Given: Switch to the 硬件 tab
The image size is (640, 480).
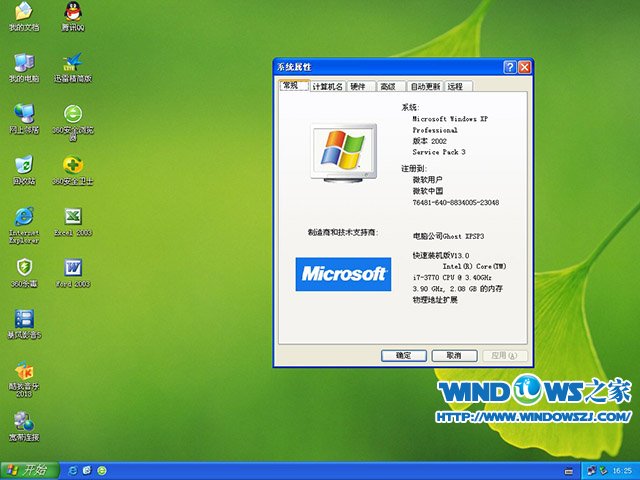Looking at the screenshot, I should pyautogui.click(x=360, y=87).
